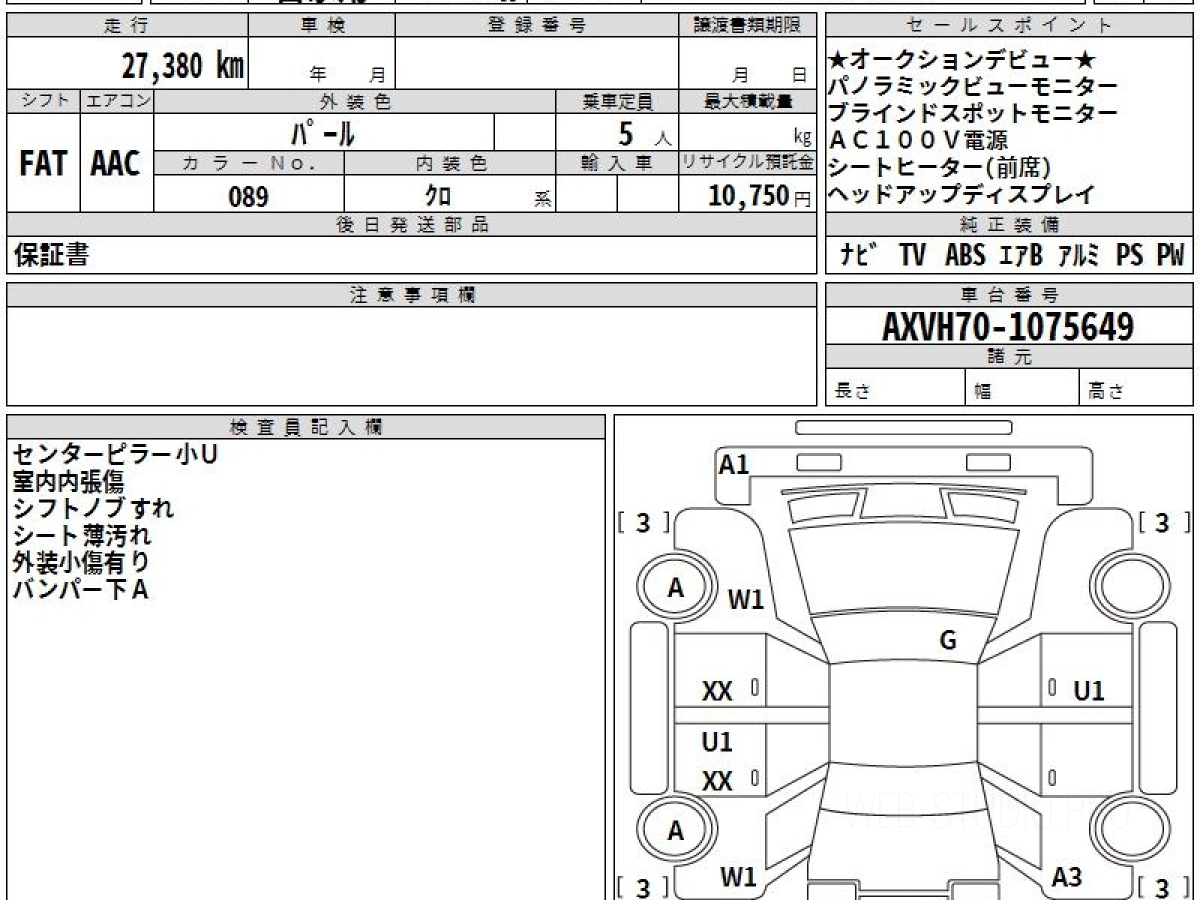The width and height of the screenshot is (1200, 900).
Task: Select the バンパー下A note
Action: 81,589
